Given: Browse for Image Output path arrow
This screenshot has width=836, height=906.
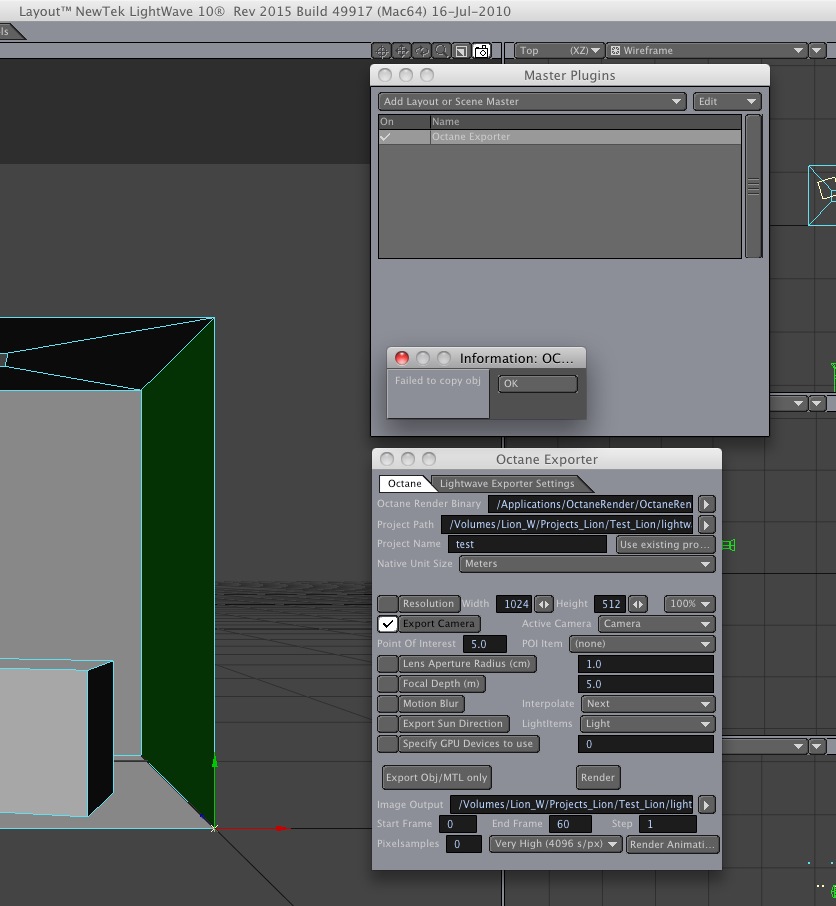Looking at the screenshot, I should click(706, 804).
